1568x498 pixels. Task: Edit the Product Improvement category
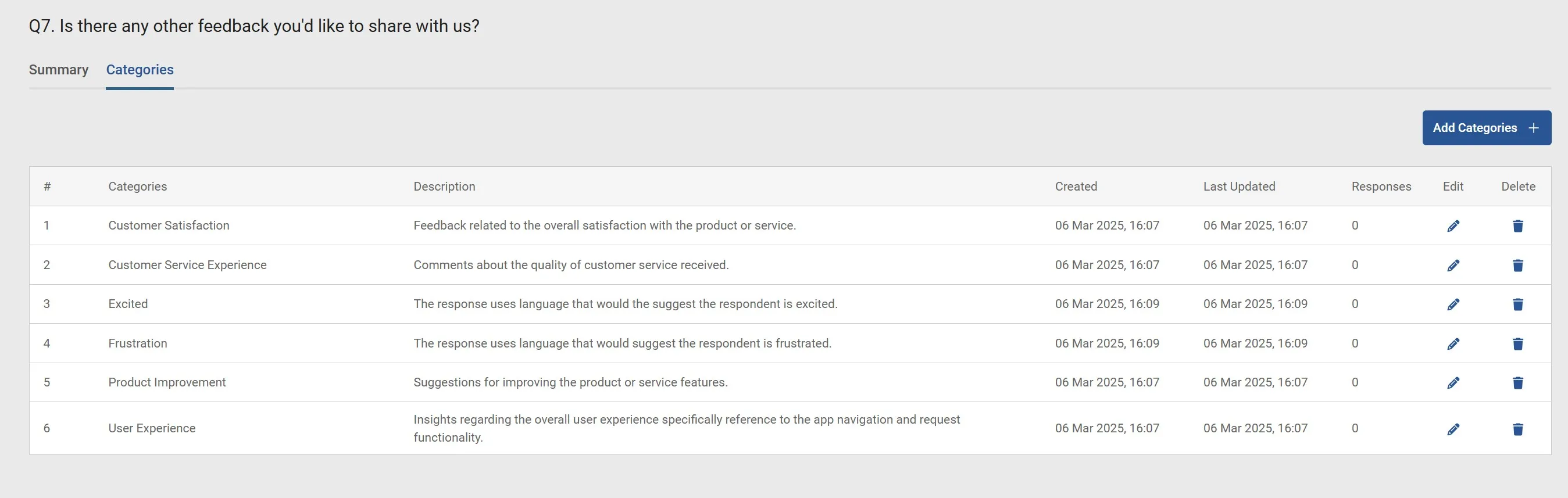coord(1453,383)
